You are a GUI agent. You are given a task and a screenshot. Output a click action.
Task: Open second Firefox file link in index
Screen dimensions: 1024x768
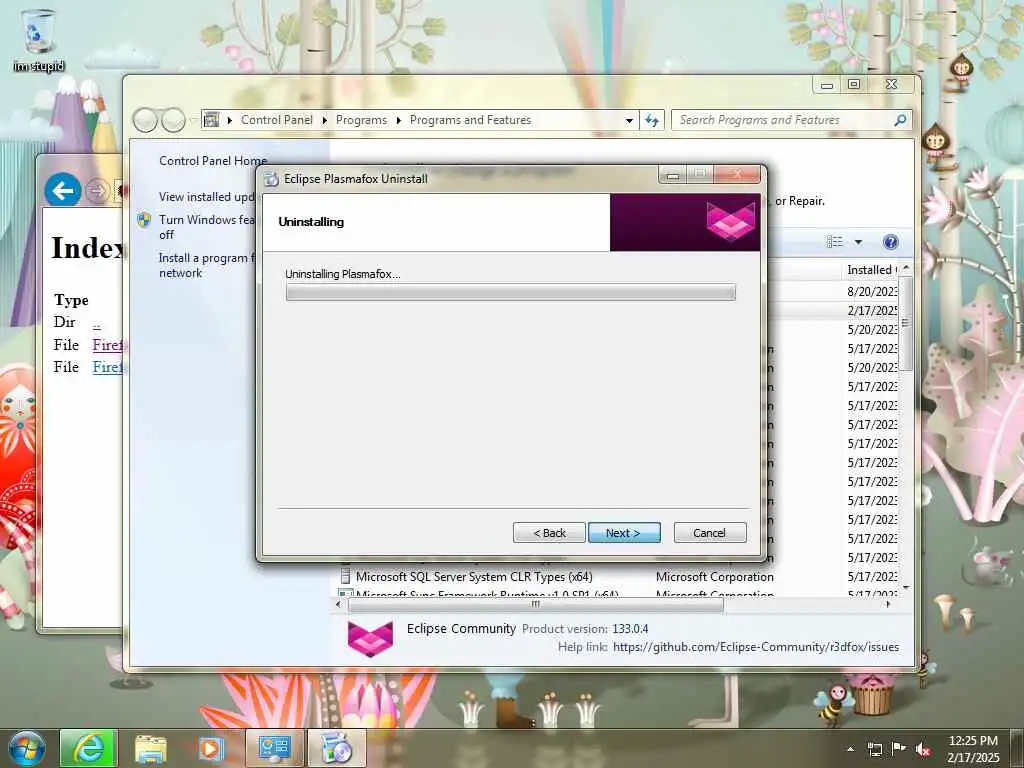coord(108,367)
